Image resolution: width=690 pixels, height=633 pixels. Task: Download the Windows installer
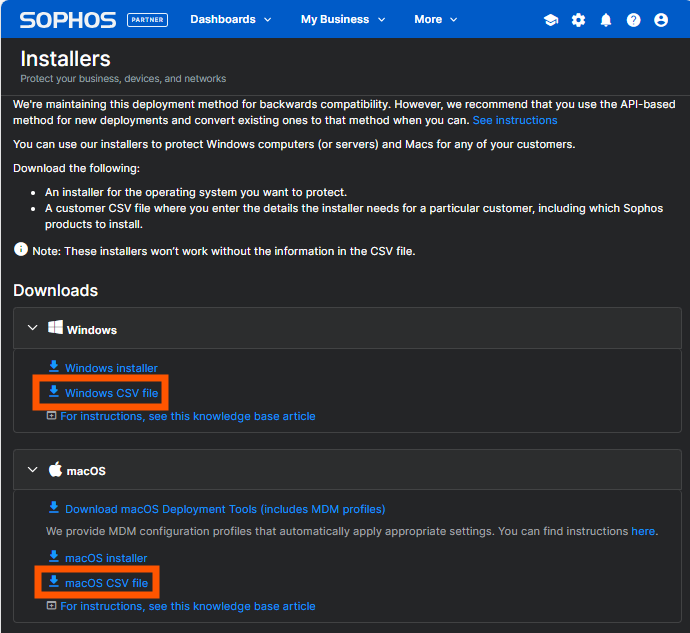[x=111, y=368]
